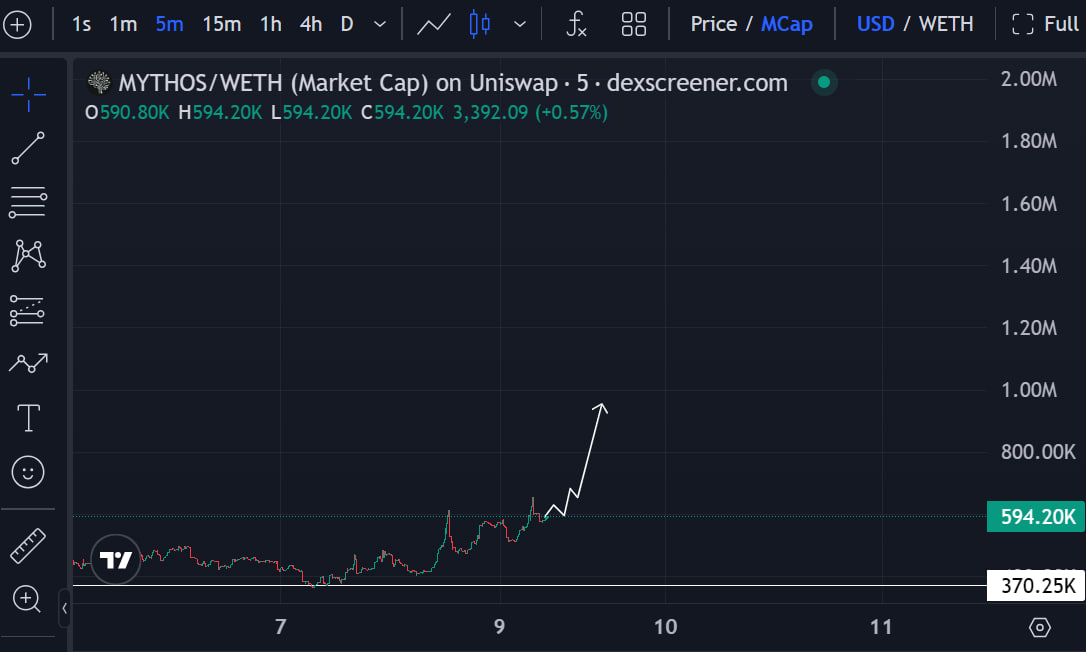This screenshot has height=652, width=1086.
Task: Switch to the 4h timeframe
Action: (311, 24)
